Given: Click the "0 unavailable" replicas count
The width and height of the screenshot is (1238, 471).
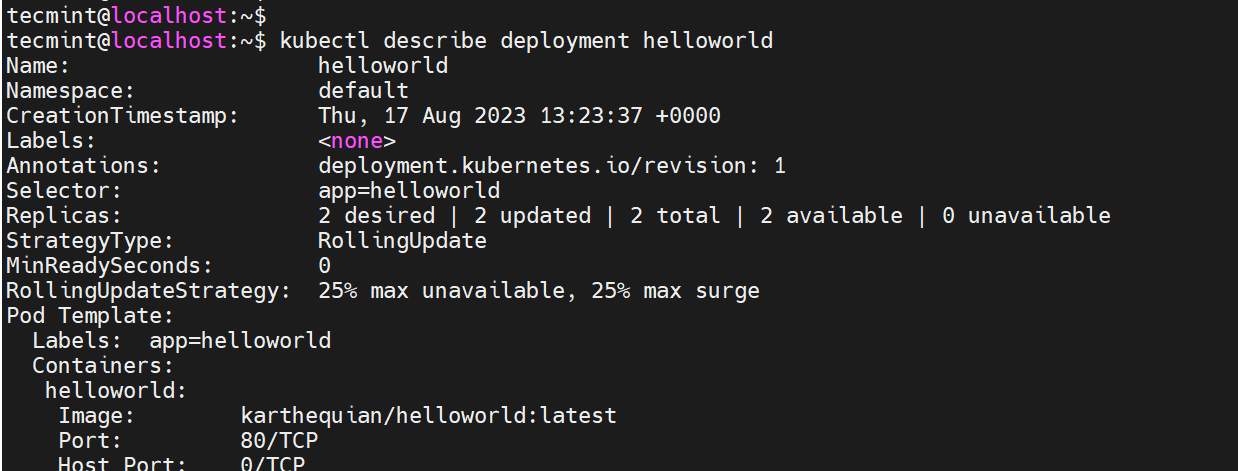Looking at the screenshot, I should [x=1026, y=216].
